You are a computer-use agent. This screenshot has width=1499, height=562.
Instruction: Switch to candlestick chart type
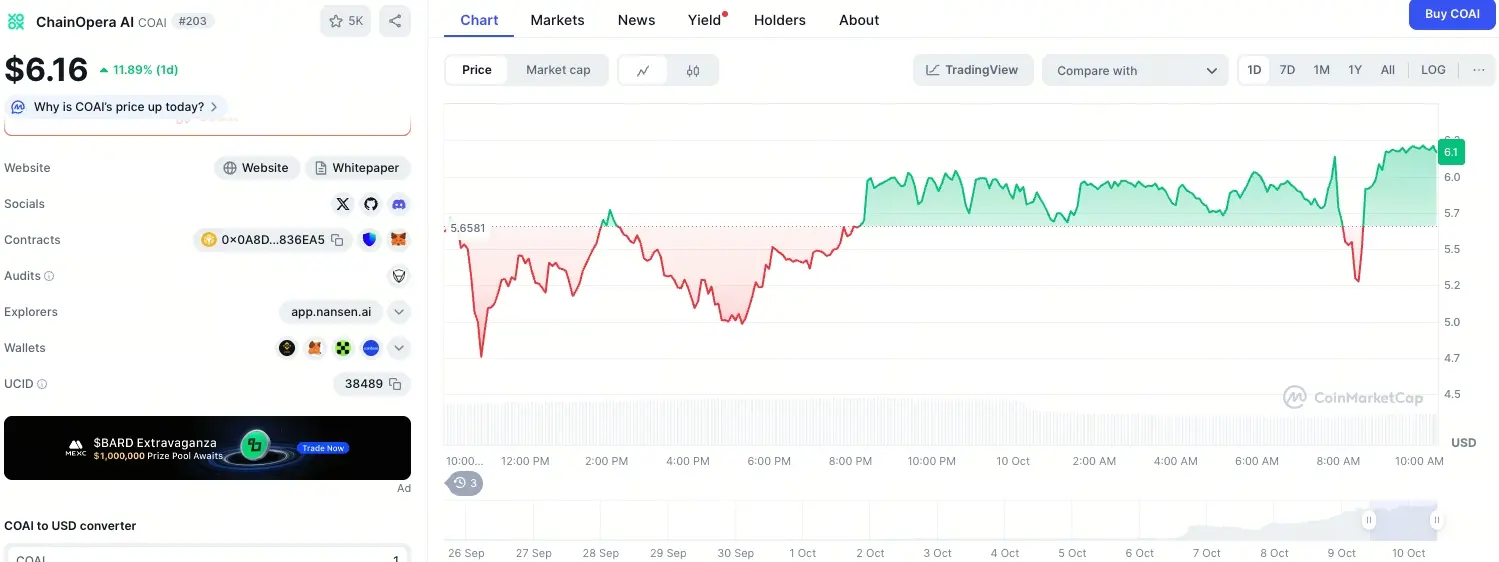[693, 71]
